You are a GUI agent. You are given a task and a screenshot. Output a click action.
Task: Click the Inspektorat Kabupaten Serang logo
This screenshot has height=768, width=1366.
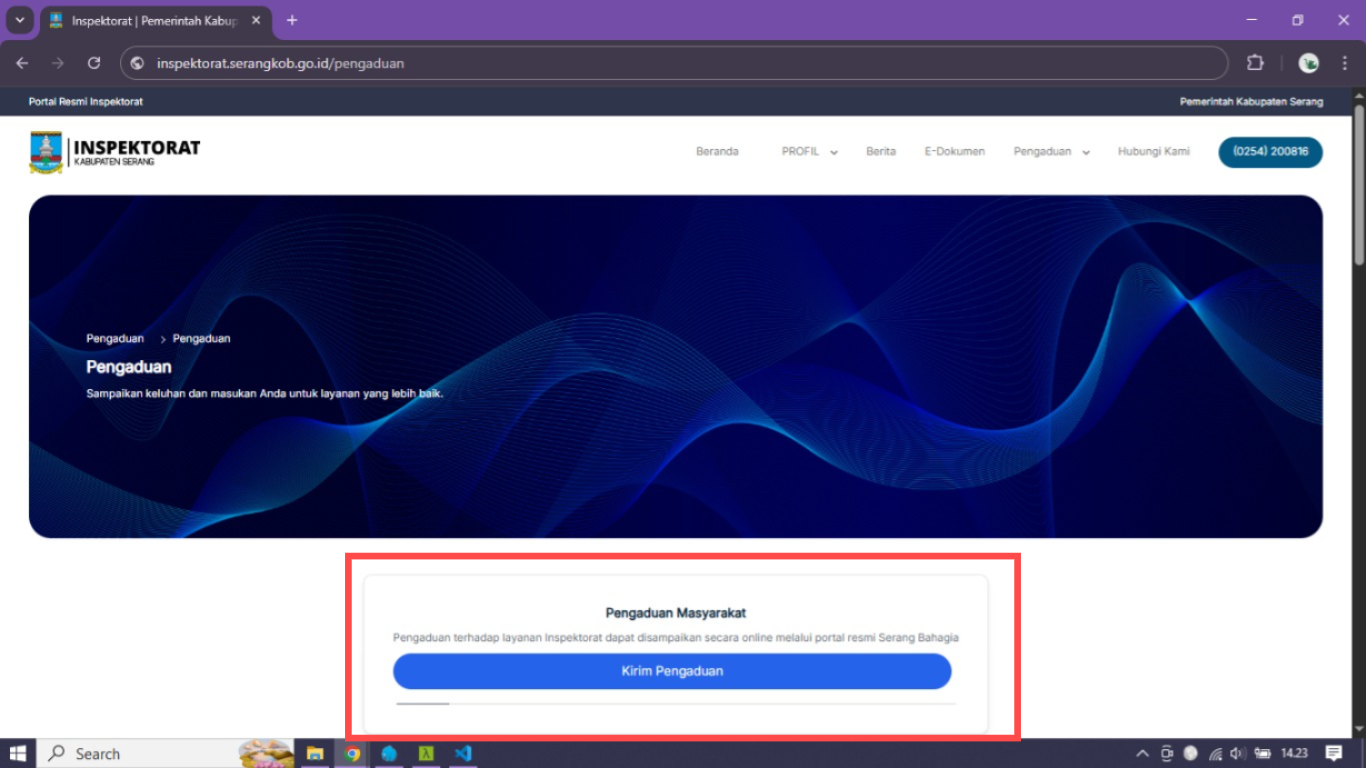(x=115, y=152)
